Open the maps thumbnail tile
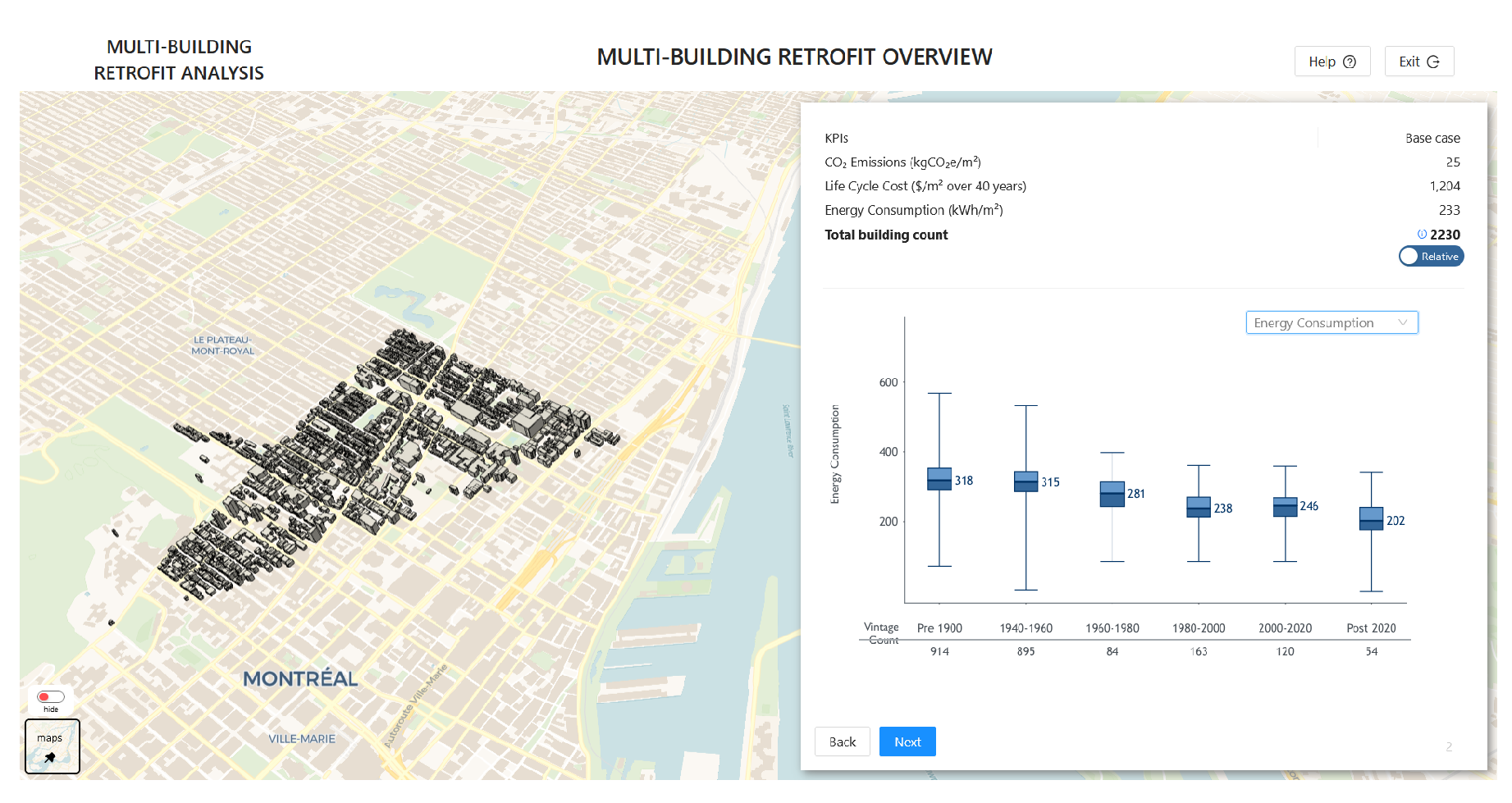This screenshot has height=803, width=1512. (53, 746)
